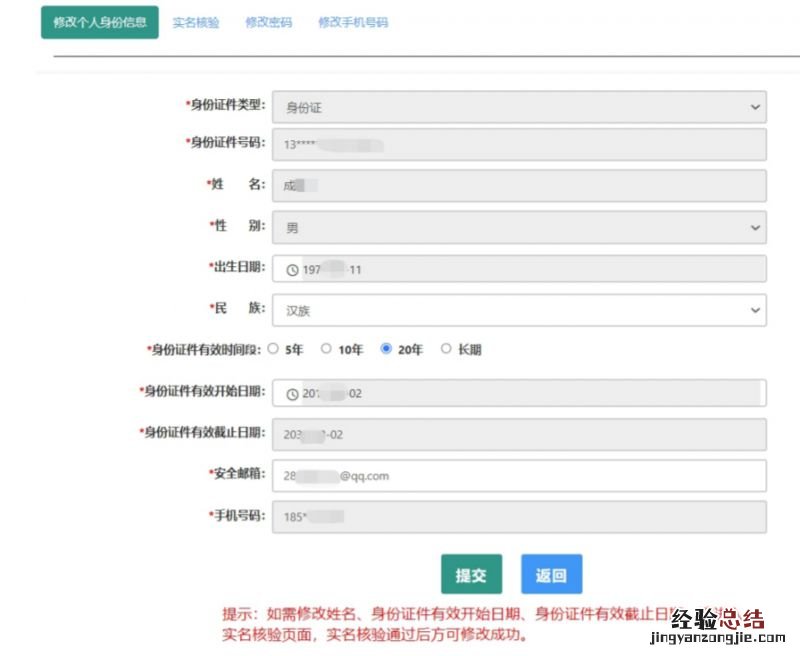The width and height of the screenshot is (800, 656).
Task: Select the 5年 validity period option
Action: [274, 350]
